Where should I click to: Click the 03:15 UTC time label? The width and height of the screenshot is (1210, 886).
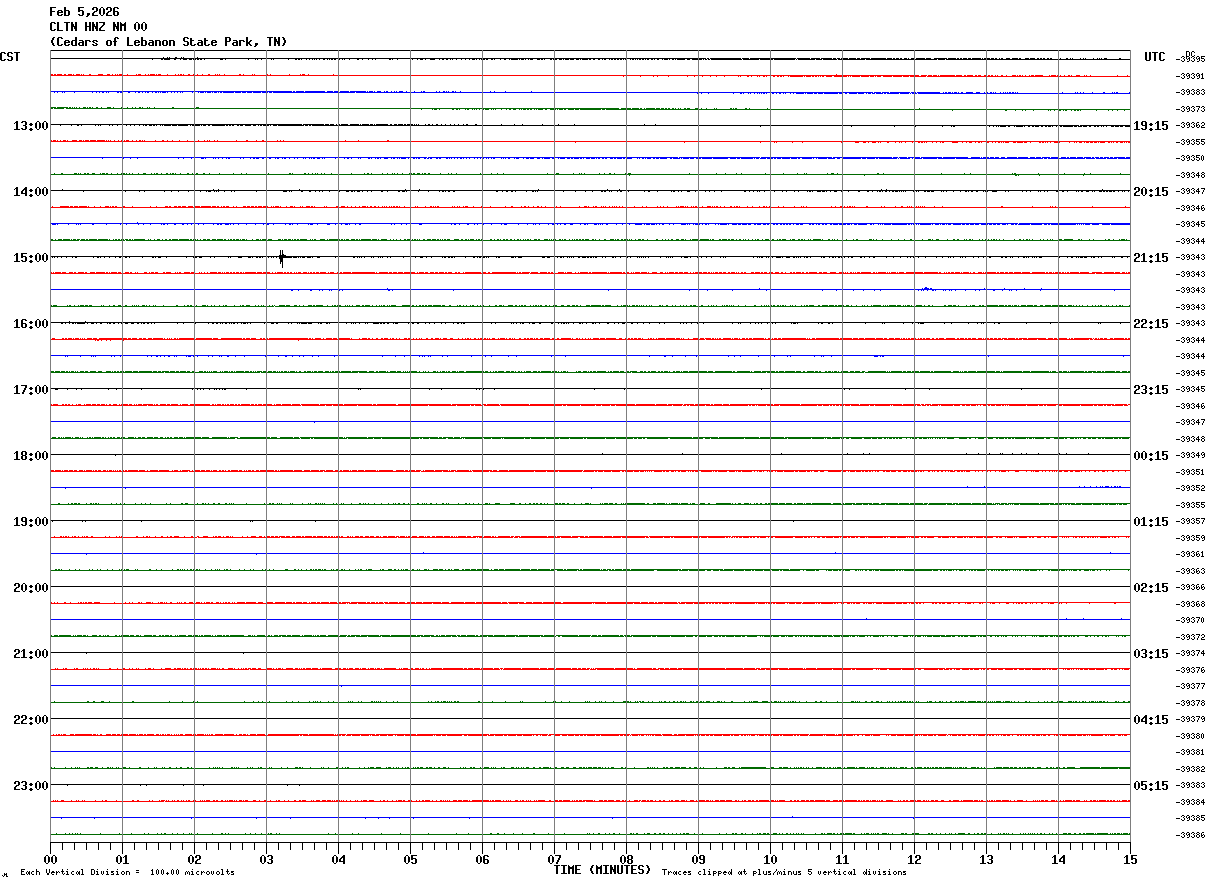pos(1151,654)
